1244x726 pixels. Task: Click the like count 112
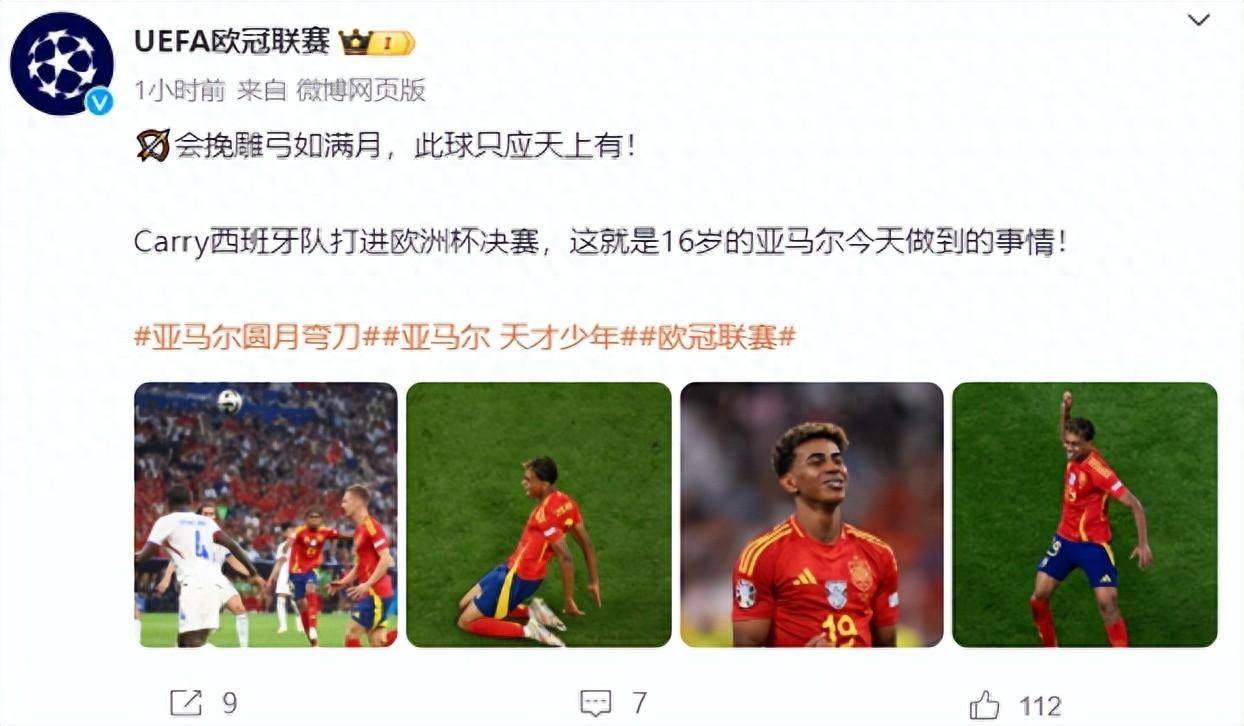[1040, 706]
